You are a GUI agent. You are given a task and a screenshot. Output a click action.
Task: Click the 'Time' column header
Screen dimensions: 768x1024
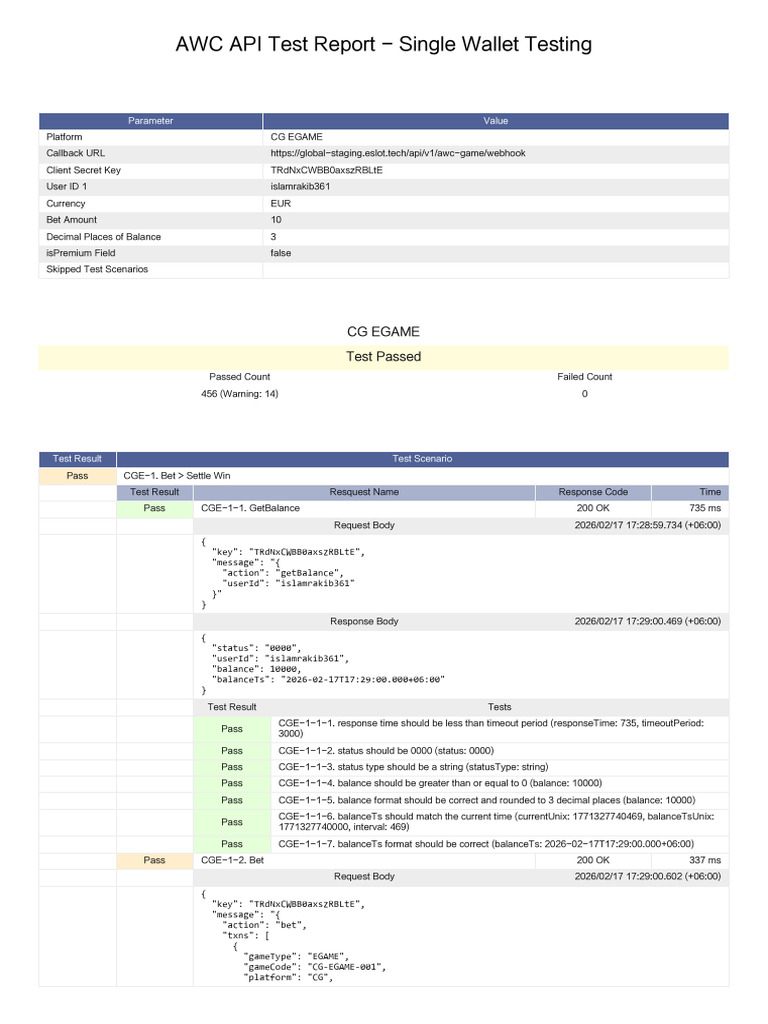point(690,492)
